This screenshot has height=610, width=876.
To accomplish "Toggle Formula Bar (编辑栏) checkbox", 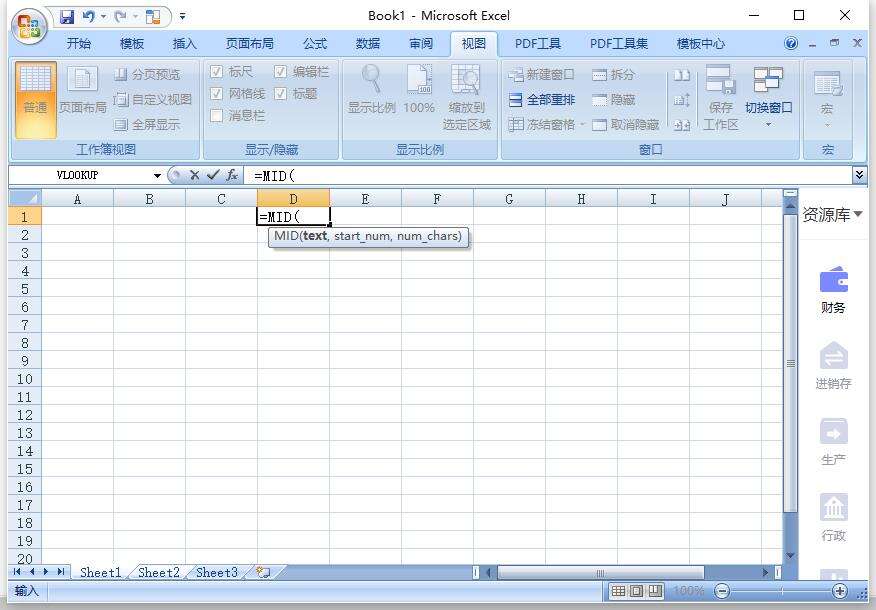I will coord(280,72).
